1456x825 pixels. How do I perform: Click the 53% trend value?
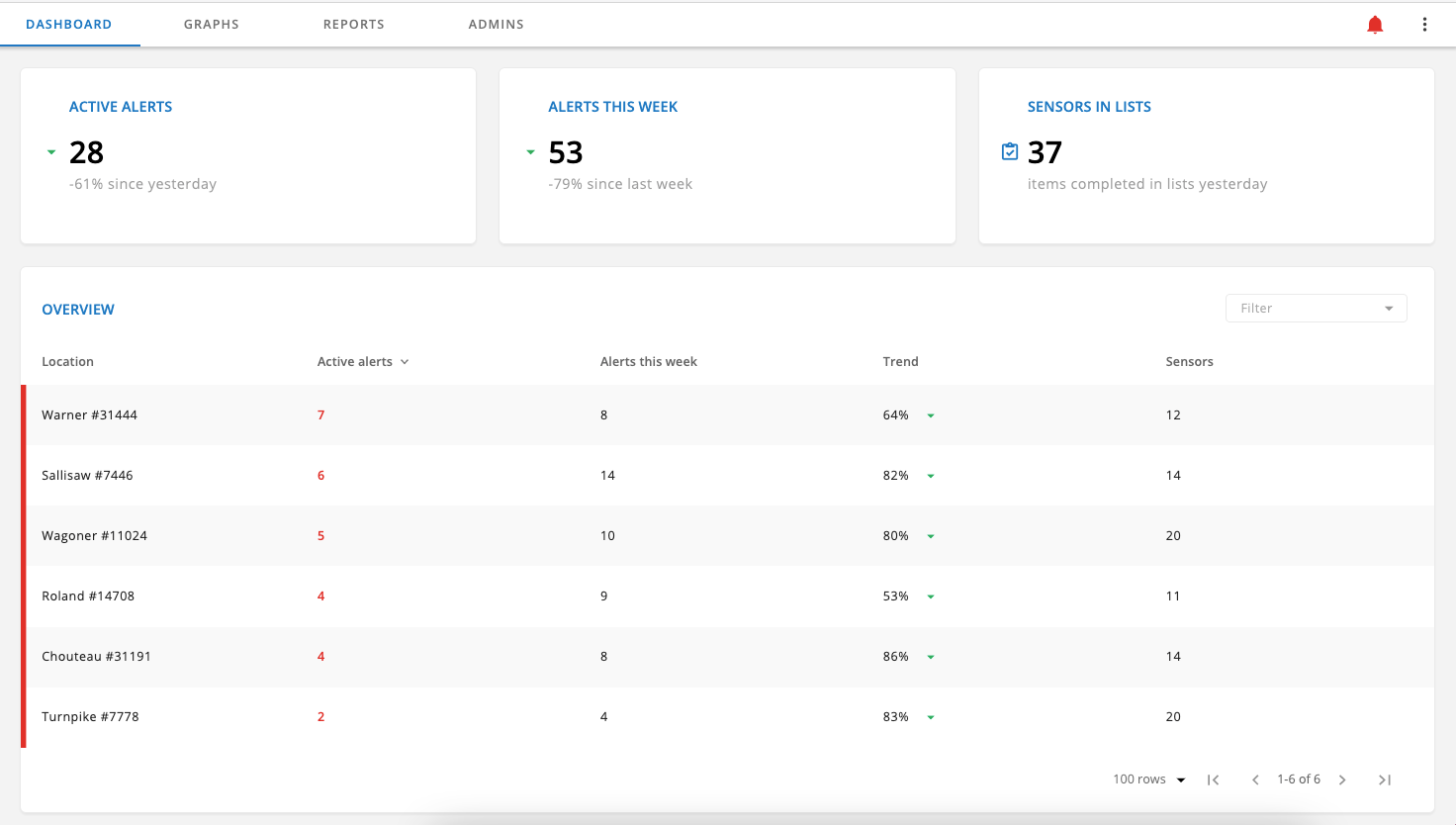pyautogui.click(x=896, y=596)
